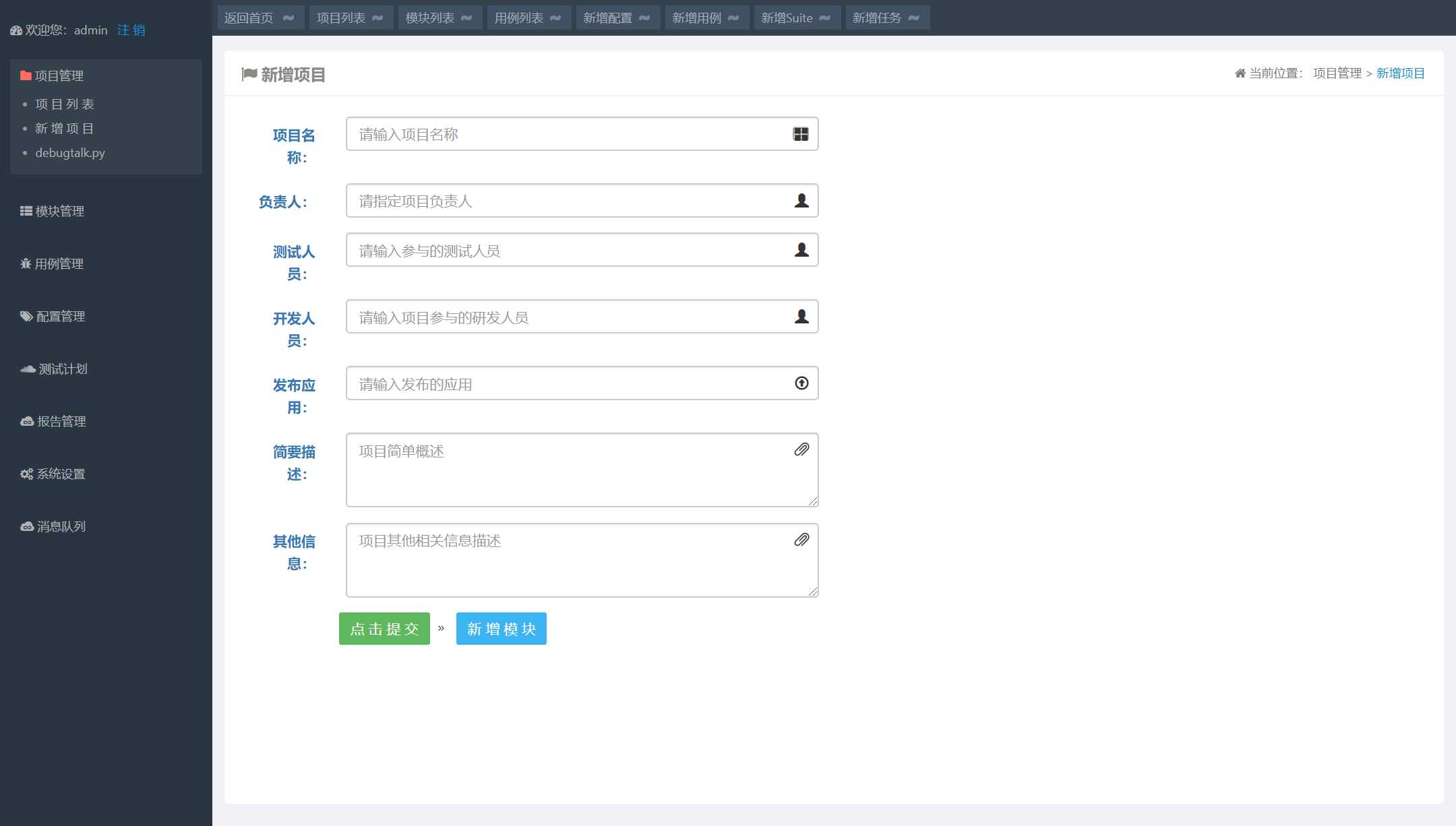The image size is (1456, 826).
Task: Click the grid icon in project name field
Action: point(801,134)
